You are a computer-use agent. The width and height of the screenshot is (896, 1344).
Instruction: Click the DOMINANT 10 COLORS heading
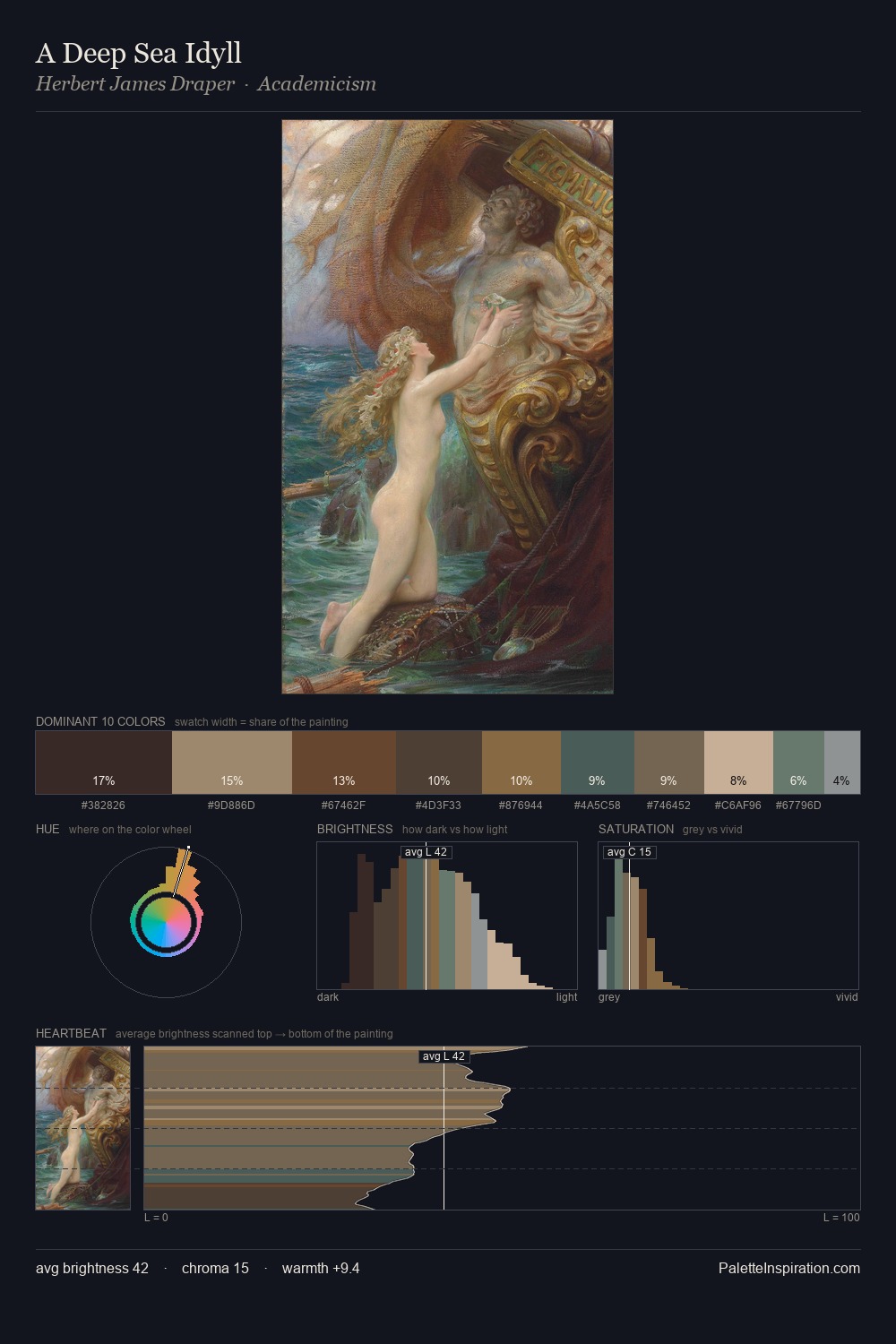100,721
